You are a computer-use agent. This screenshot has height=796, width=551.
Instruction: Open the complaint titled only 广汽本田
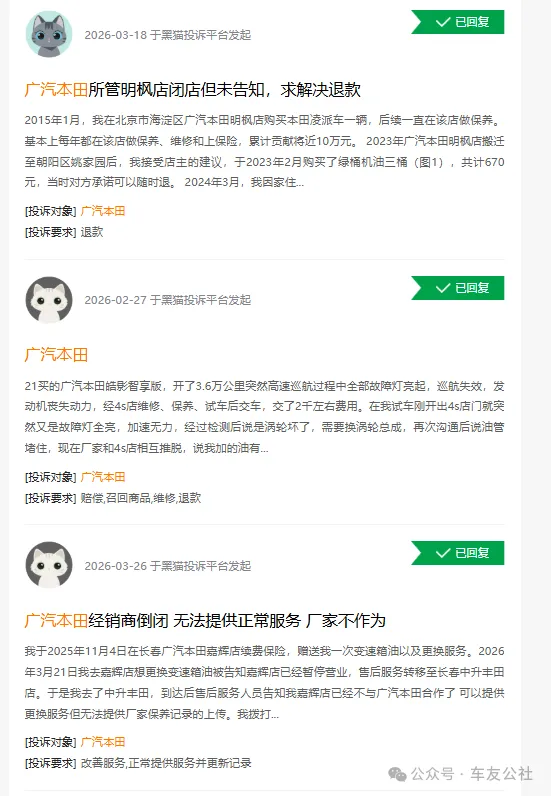[56, 354]
